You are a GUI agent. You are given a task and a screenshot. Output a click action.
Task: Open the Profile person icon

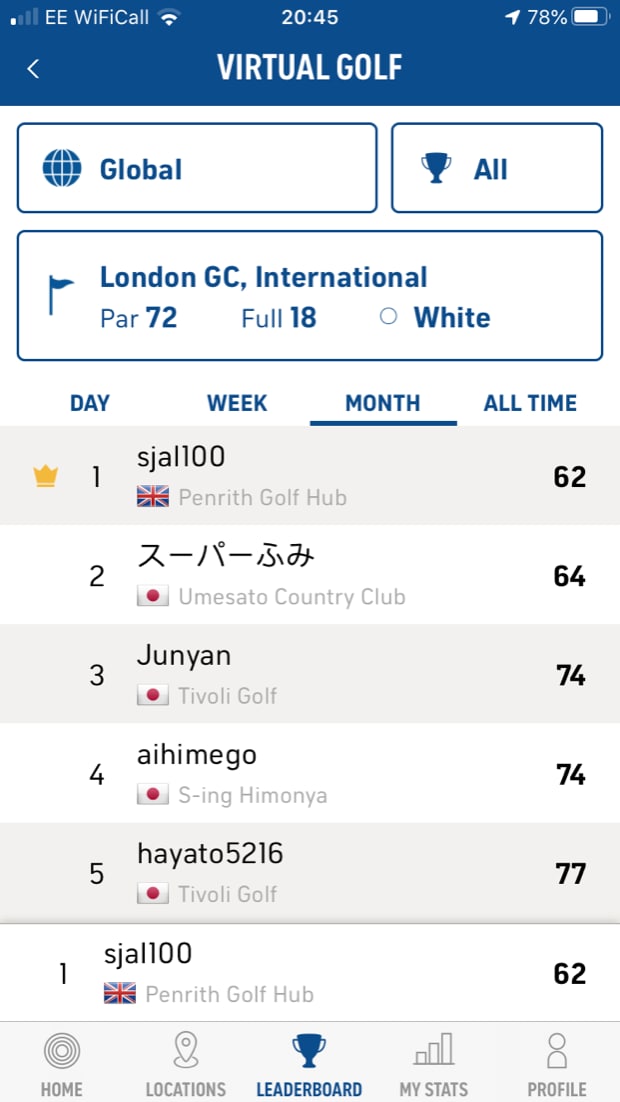(x=557, y=1052)
